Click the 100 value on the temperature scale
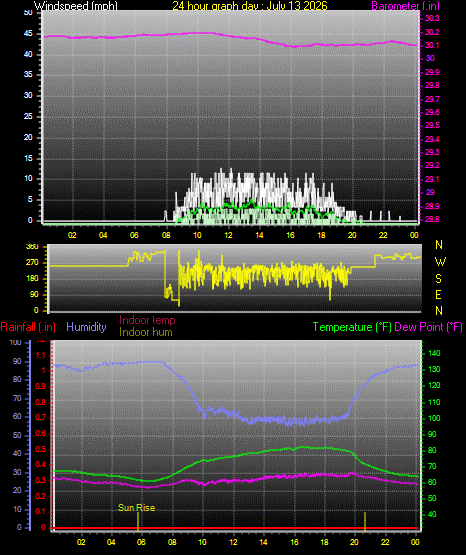466x555 pixels. [x=434, y=418]
